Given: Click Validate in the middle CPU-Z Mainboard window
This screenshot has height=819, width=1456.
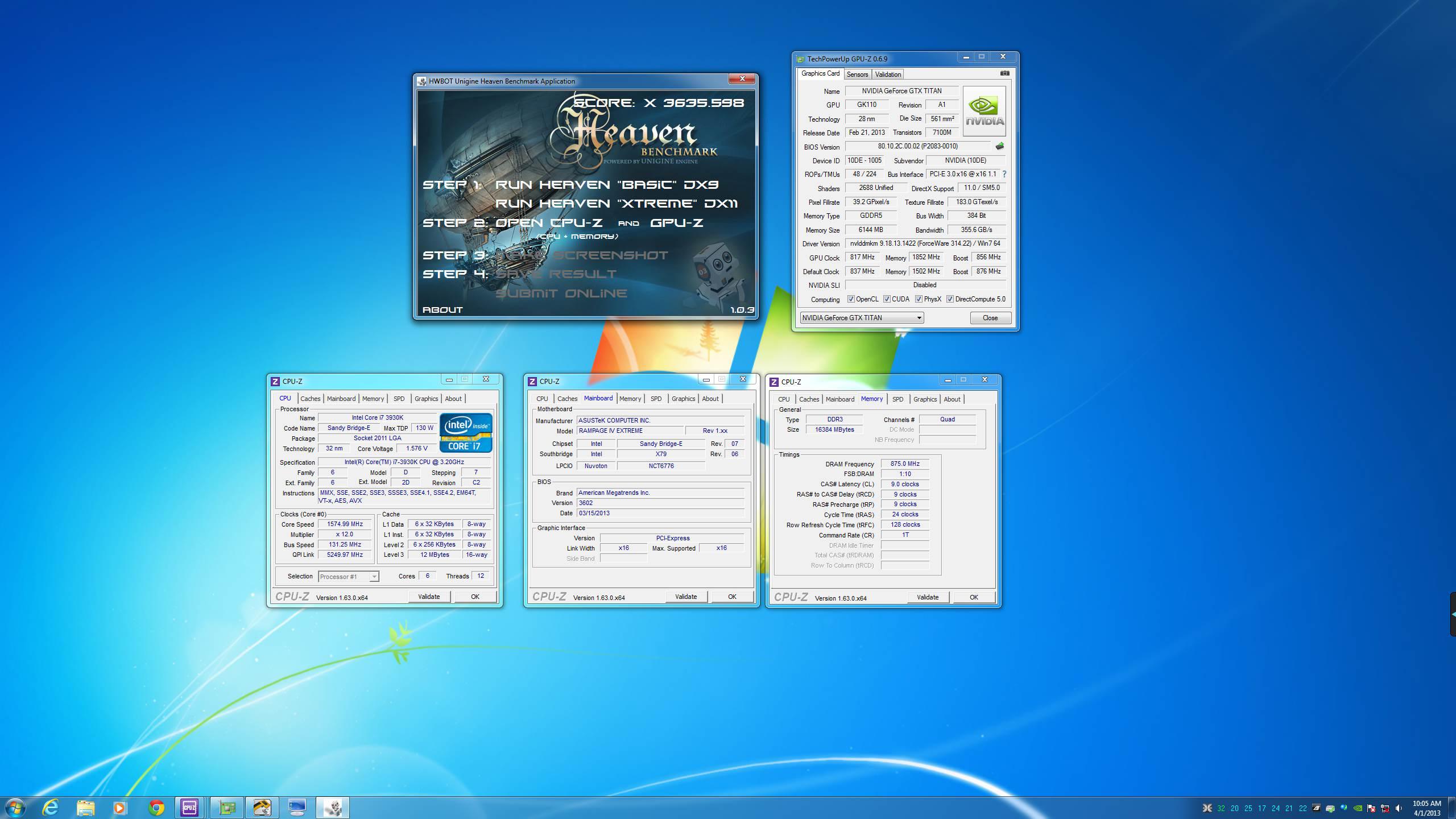Looking at the screenshot, I should click(686, 597).
